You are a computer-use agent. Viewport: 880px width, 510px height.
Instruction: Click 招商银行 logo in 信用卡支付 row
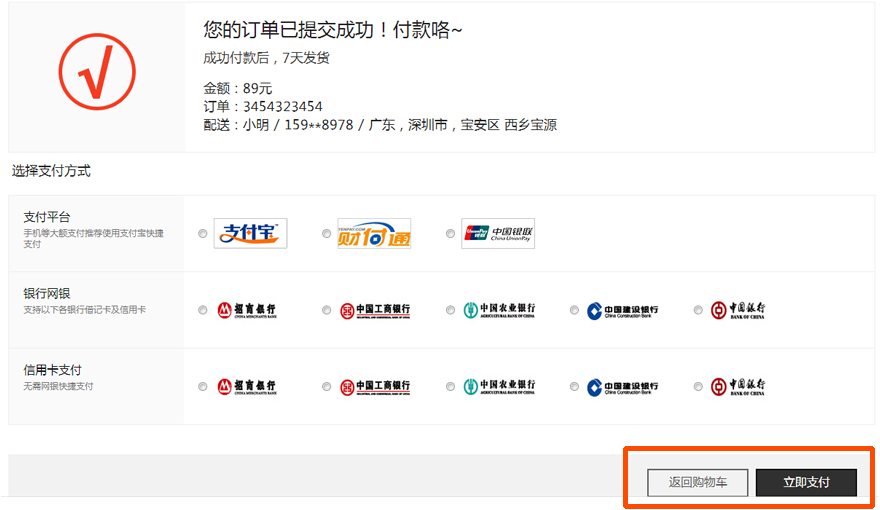click(x=247, y=387)
